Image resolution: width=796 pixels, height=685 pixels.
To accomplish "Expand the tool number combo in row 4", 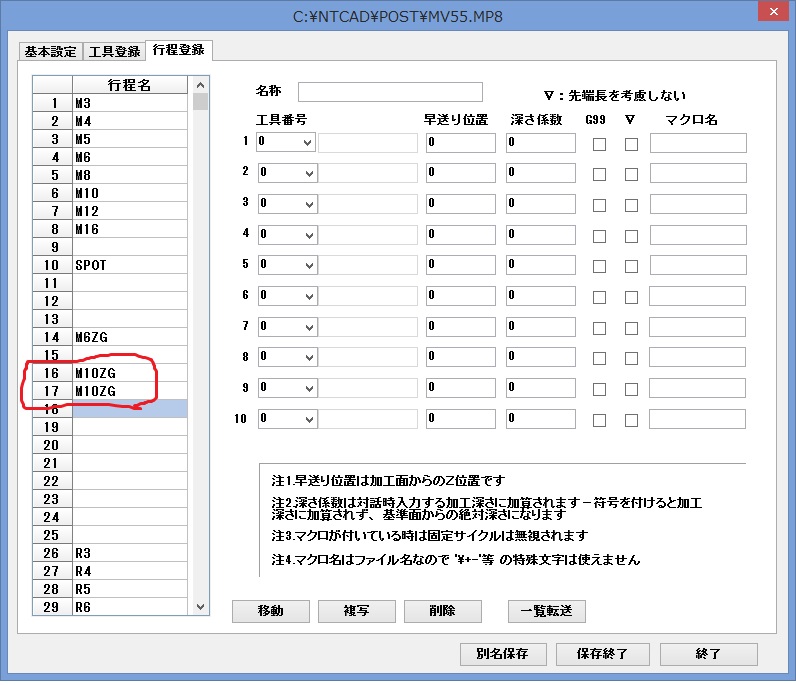I will tap(309, 236).
